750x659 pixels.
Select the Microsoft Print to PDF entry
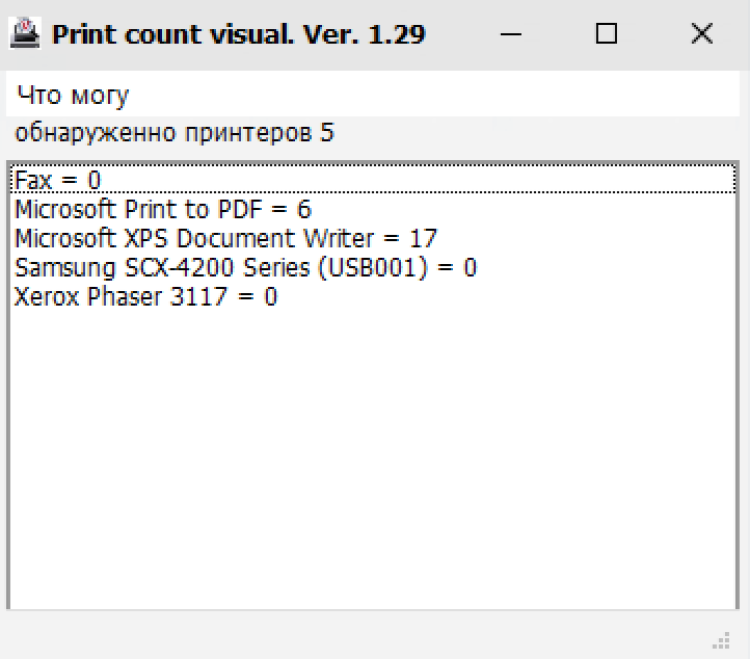[x=373, y=209]
